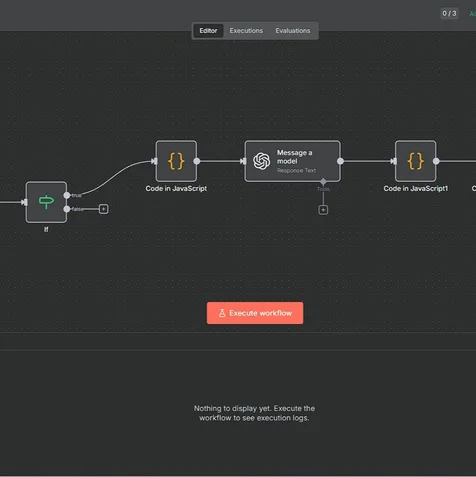The height and width of the screenshot is (477, 476).
Task: Click the Tools diamond connector
Action: coord(323,182)
